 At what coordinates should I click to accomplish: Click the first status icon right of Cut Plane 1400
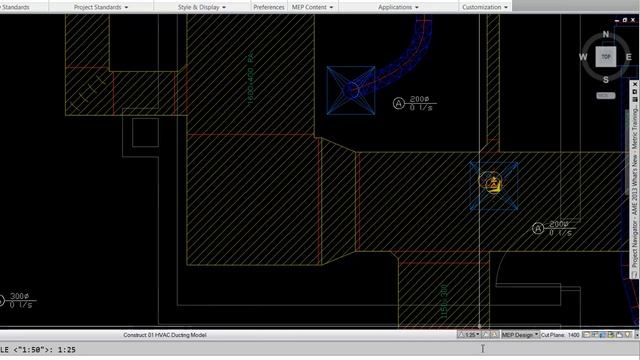coord(586,335)
